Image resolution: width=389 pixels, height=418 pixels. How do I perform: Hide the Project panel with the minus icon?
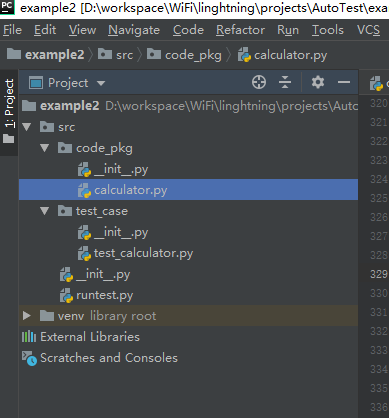click(x=344, y=82)
